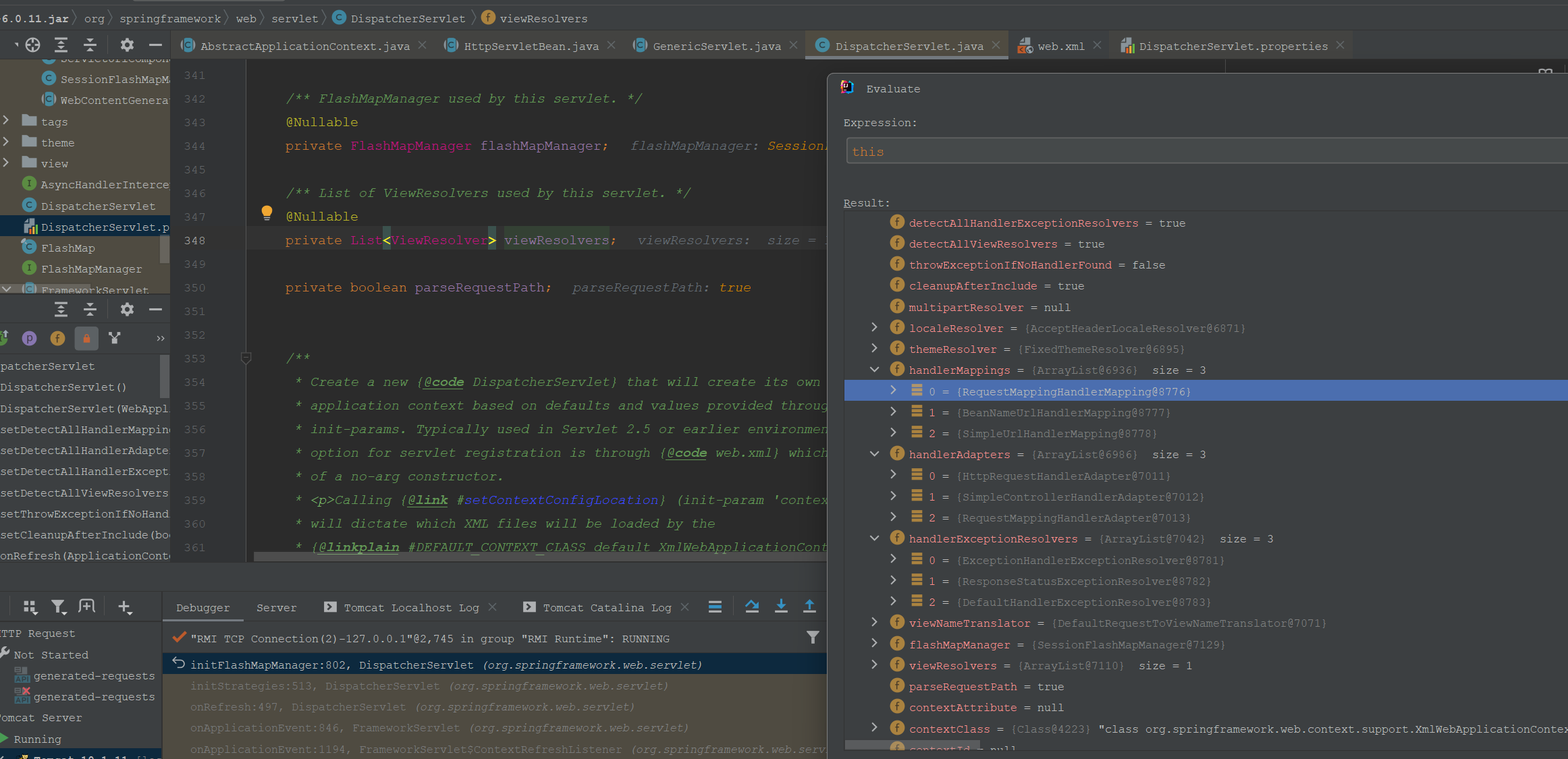Click the step over debugger icon
The width and height of the screenshot is (1568, 759).
[x=752, y=607]
